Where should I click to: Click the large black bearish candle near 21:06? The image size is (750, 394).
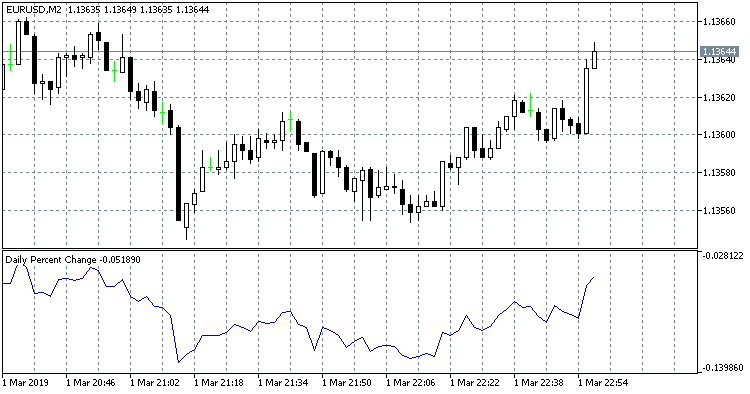[x=178, y=174]
